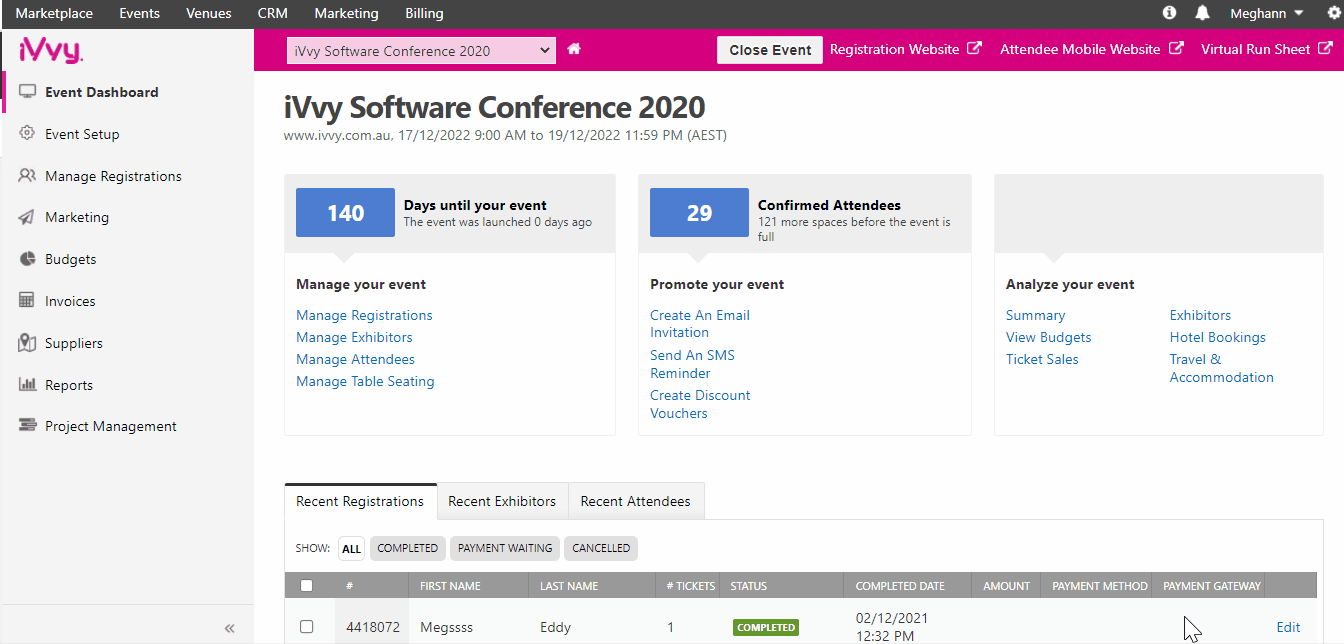Filter registrations by CANCELLED
This screenshot has width=1344, height=644.
point(601,548)
